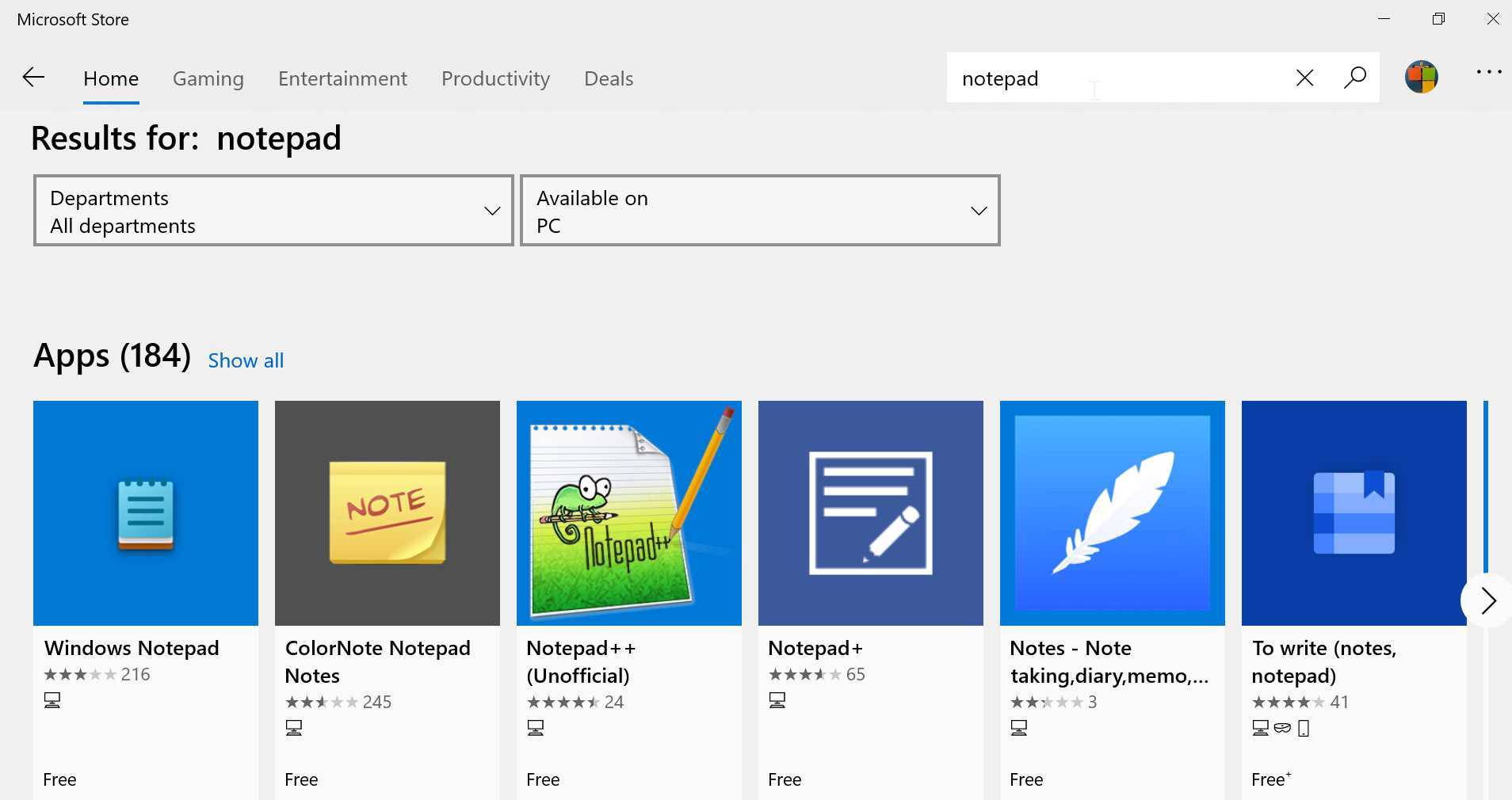The height and width of the screenshot is (800, 1512).
Task: Click the magnifying glass search icon
Action: 1355,78
